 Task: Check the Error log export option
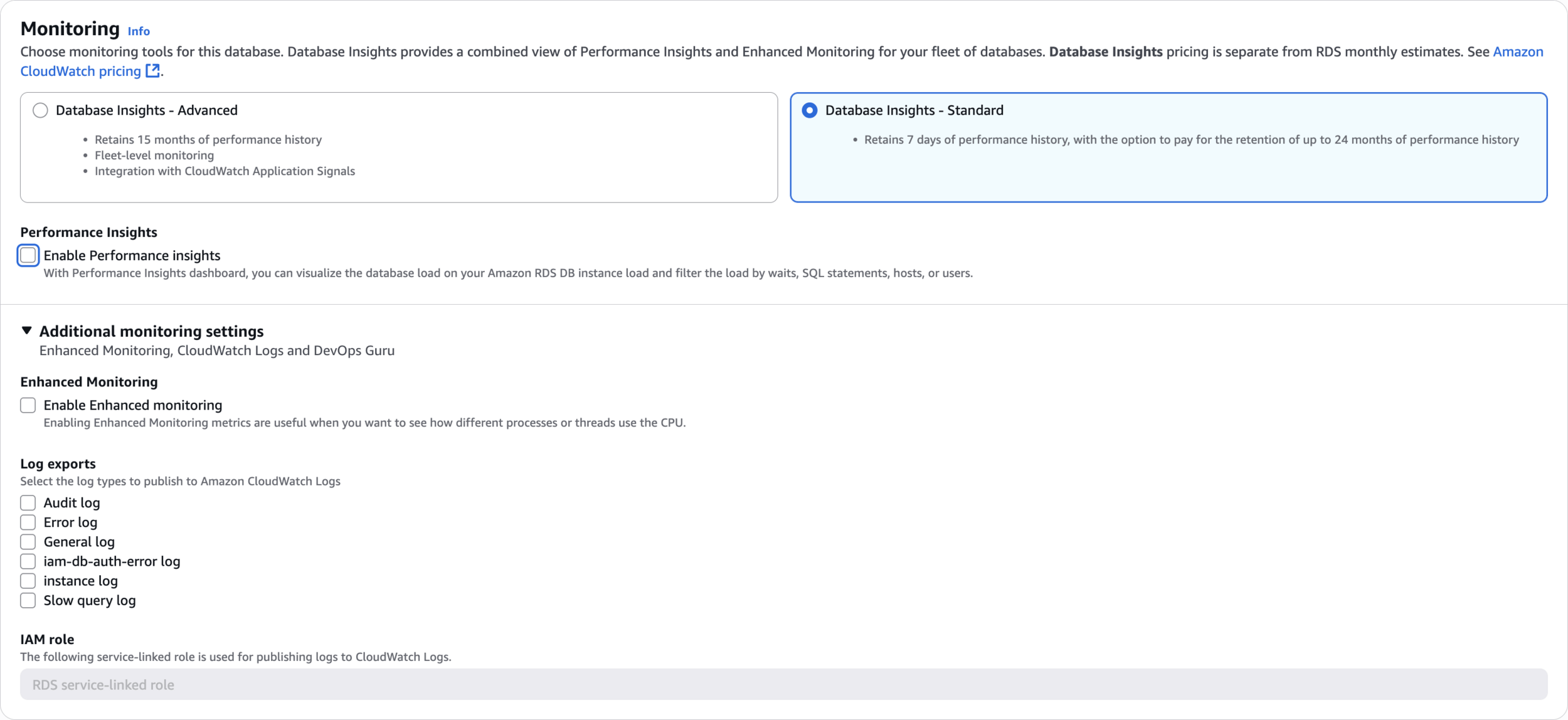click(28, 522)
